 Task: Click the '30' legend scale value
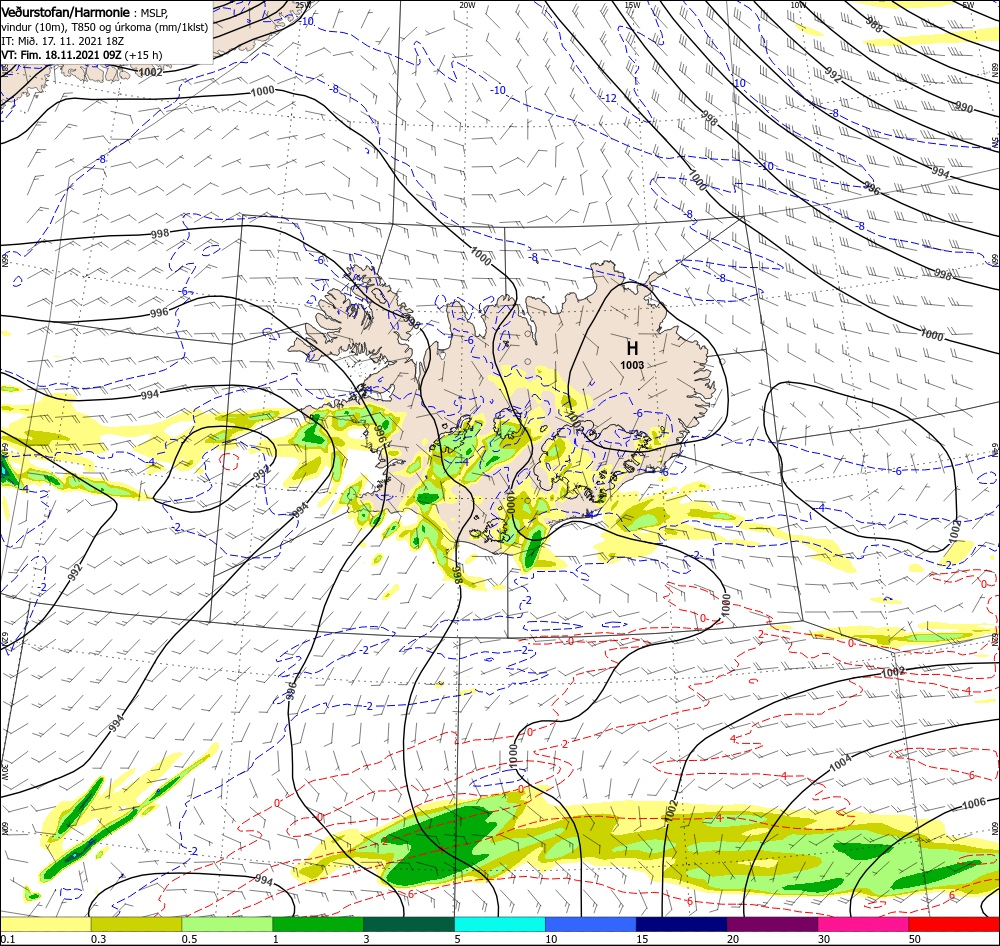click(x=824, y=939)
